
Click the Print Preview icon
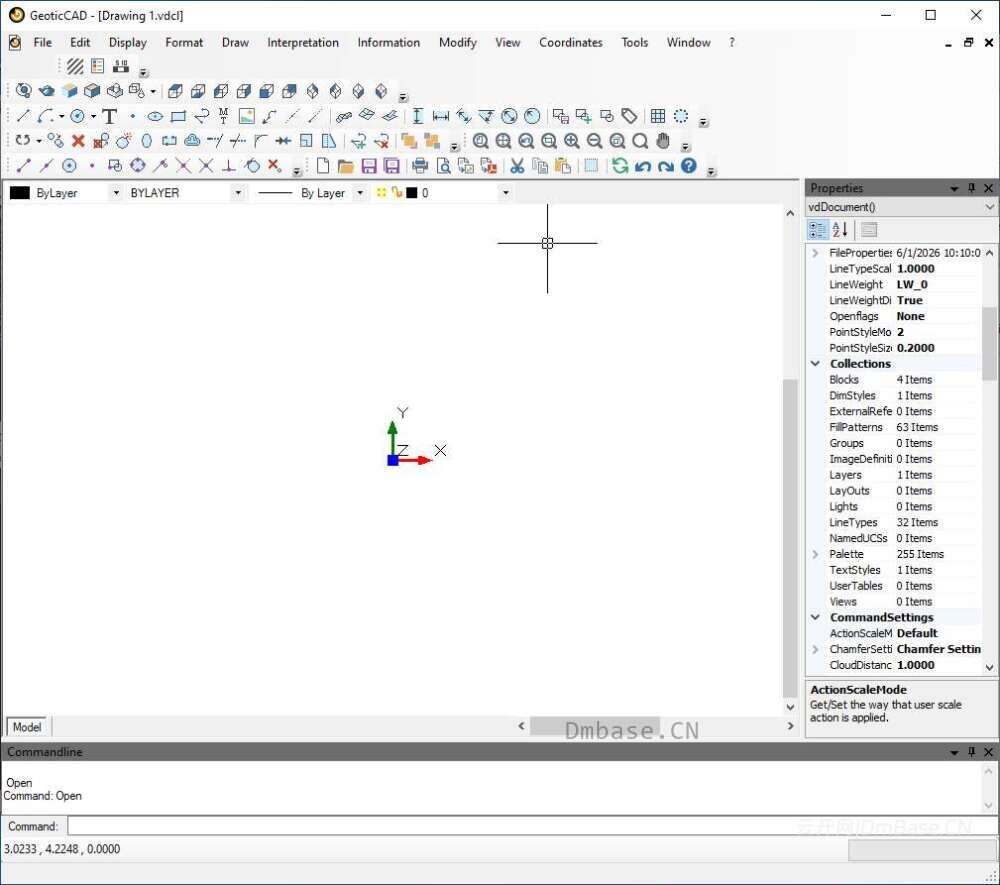pyautogui.click(x=443, y=166)
